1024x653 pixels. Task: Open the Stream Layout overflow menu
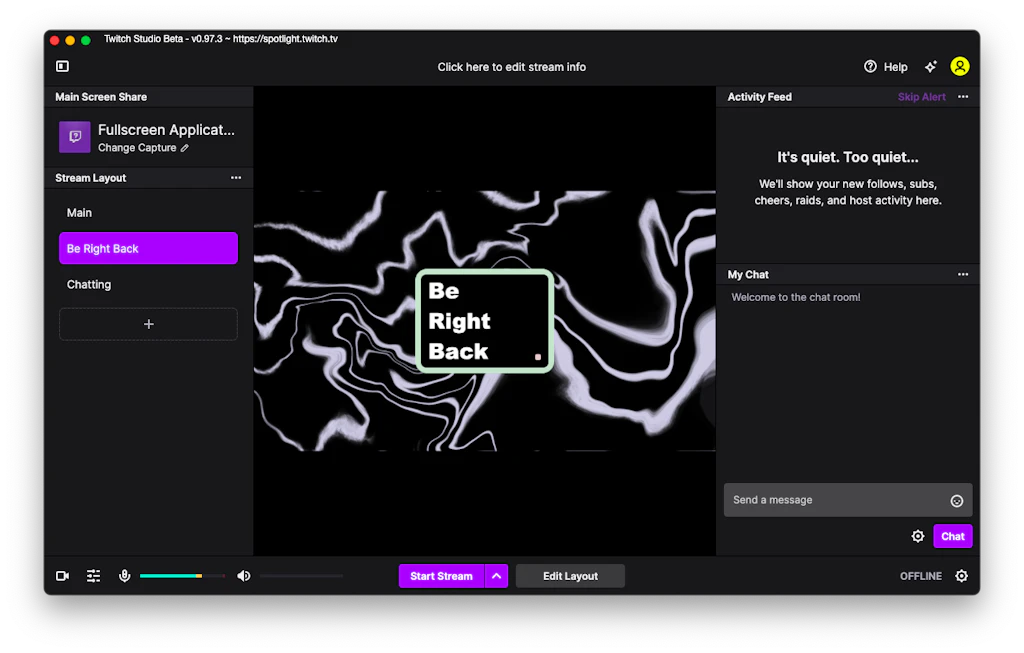click(x=236, y=177)
